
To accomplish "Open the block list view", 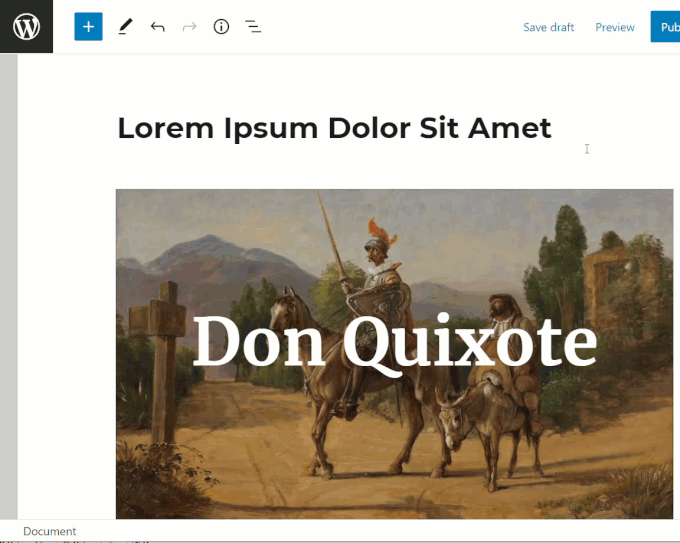I will 253,27.
